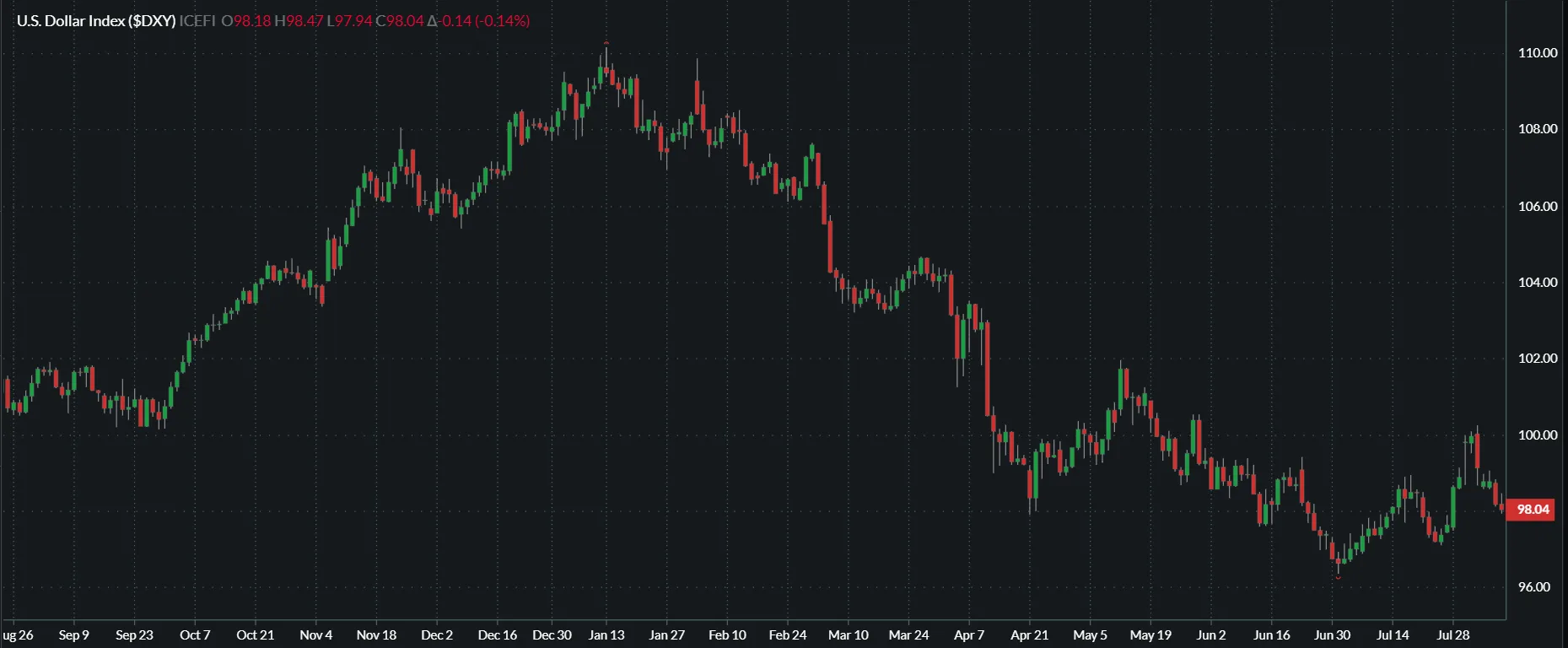Select the Jan 13 date on time axis
The width and height of the screenshot is (1568, 648).
606,635
